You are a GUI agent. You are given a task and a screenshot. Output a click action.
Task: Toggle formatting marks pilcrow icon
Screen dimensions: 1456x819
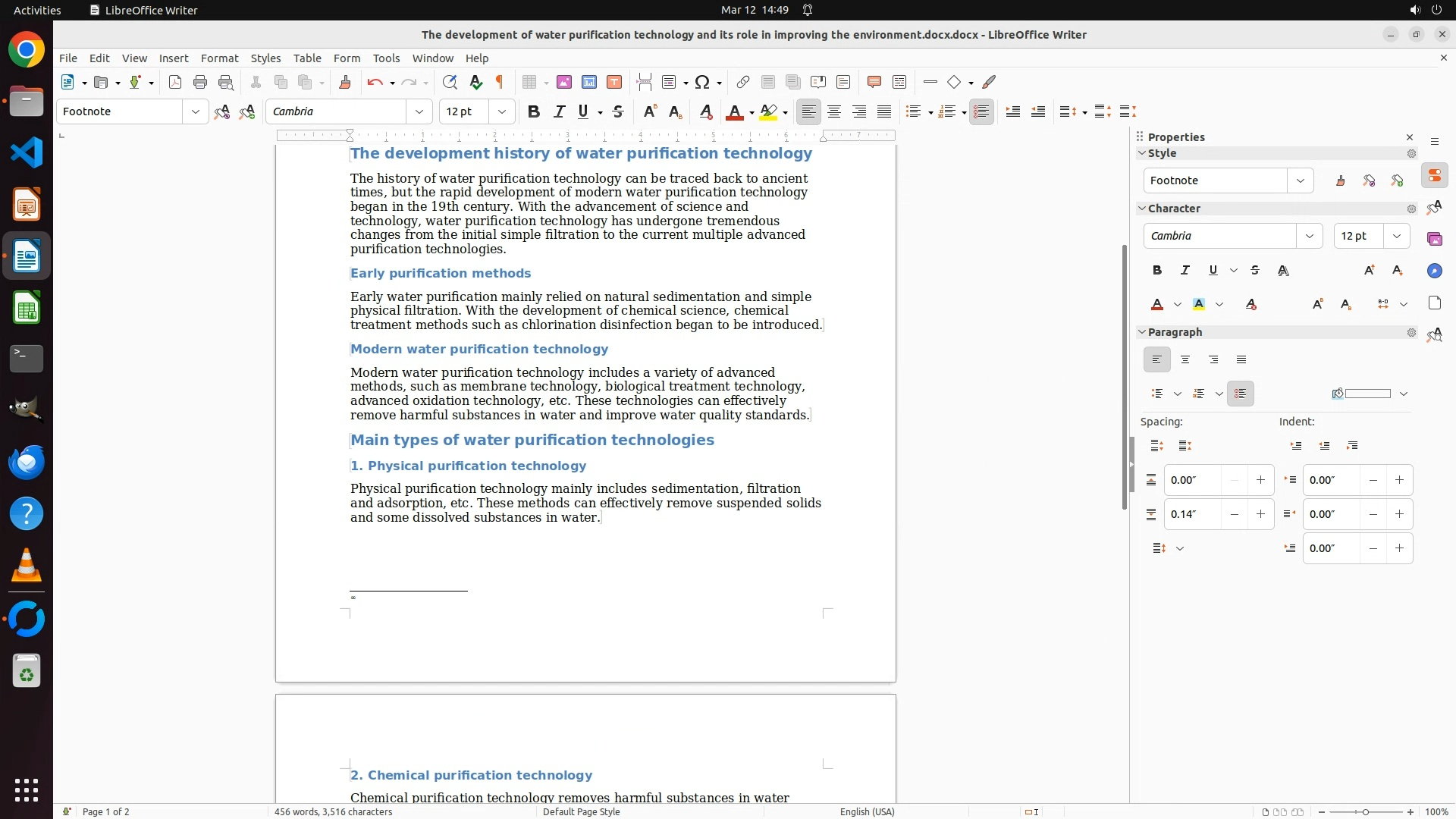(500, 83)
